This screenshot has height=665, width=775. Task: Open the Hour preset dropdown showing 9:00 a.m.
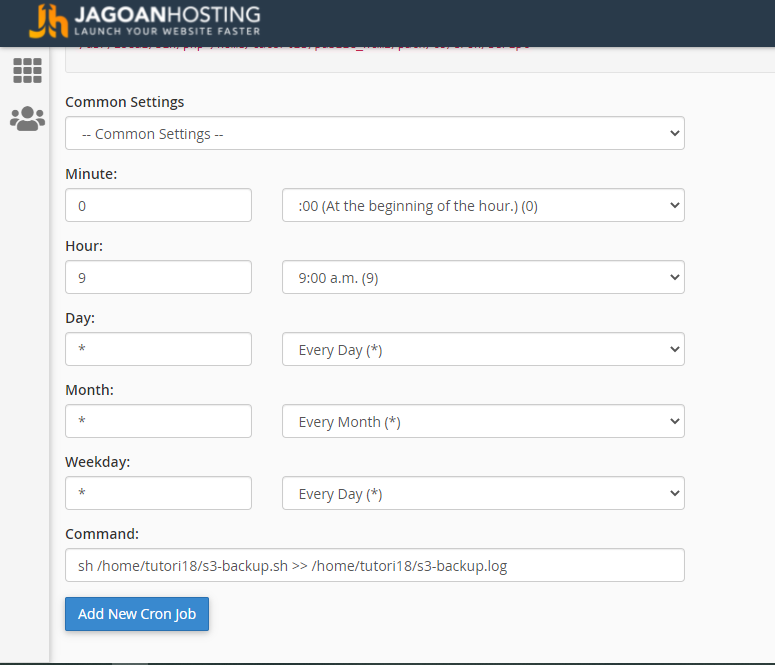[483, 277]
